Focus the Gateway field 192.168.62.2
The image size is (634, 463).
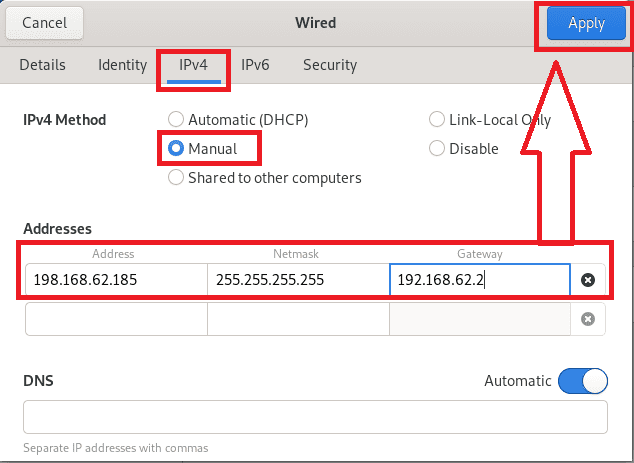[480, 280]
